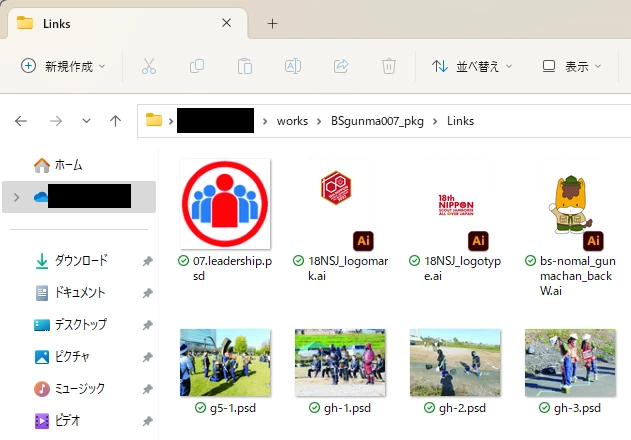Click file name 07.leadership.psd
Viewport: 631px width, 440px height.
coord(232,269)
